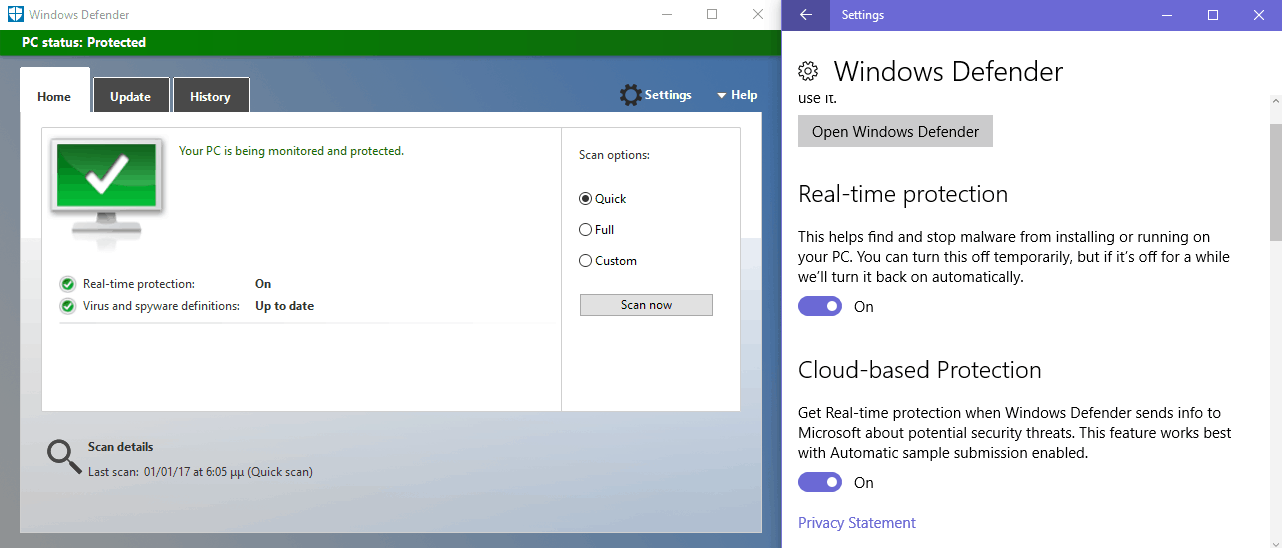1282x548 pixels.
Task: Click the Real-time protection heading in Settings
Action: click(903, 194)
